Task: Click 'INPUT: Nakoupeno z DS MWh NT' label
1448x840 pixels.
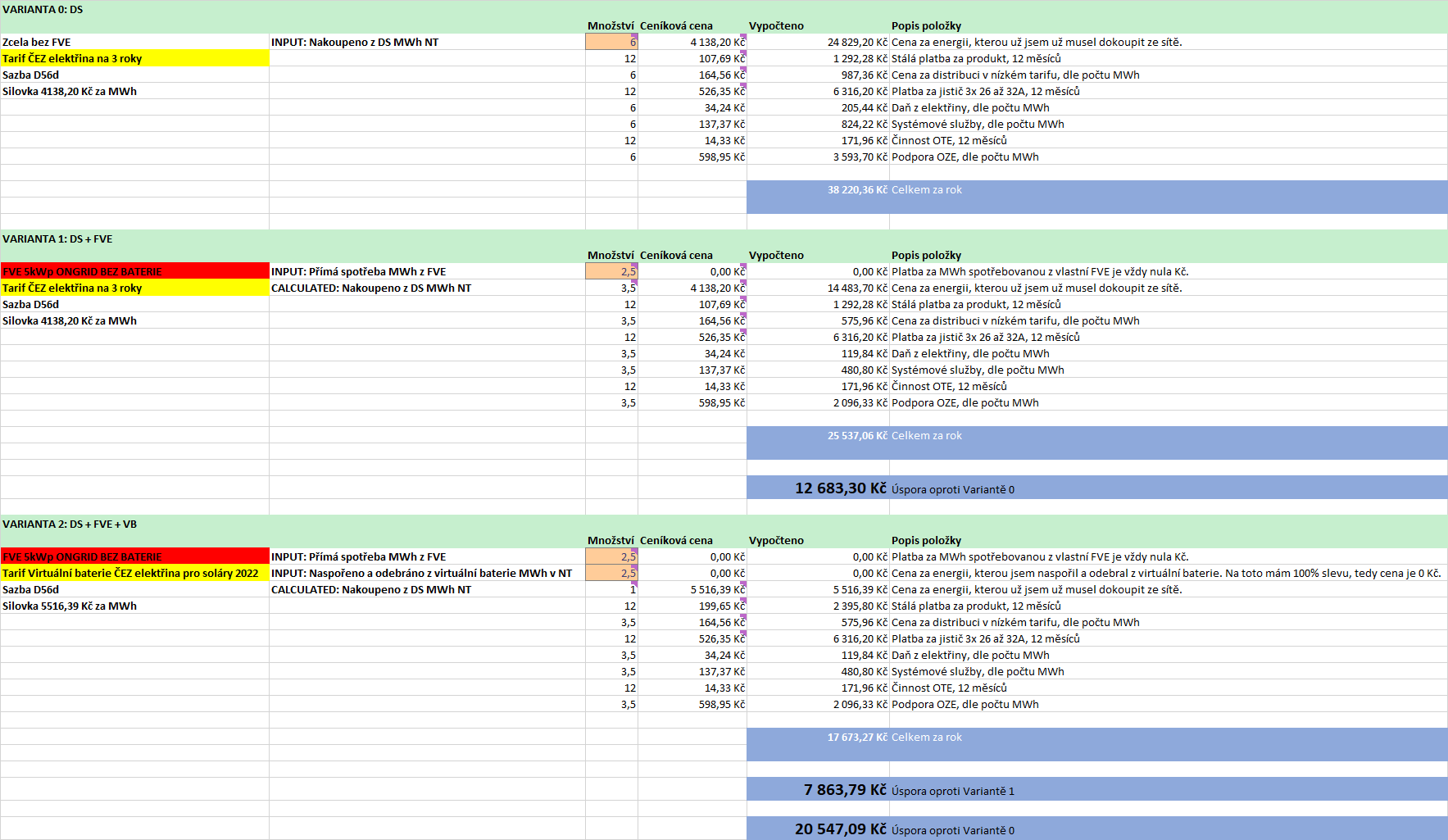Action: point(355,42)
